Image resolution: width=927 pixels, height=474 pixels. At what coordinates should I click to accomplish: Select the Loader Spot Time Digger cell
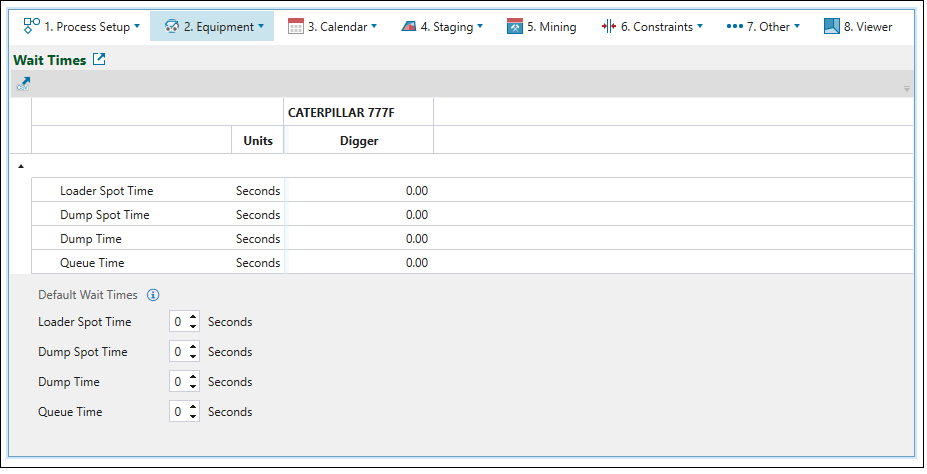[x=358, y=191]
